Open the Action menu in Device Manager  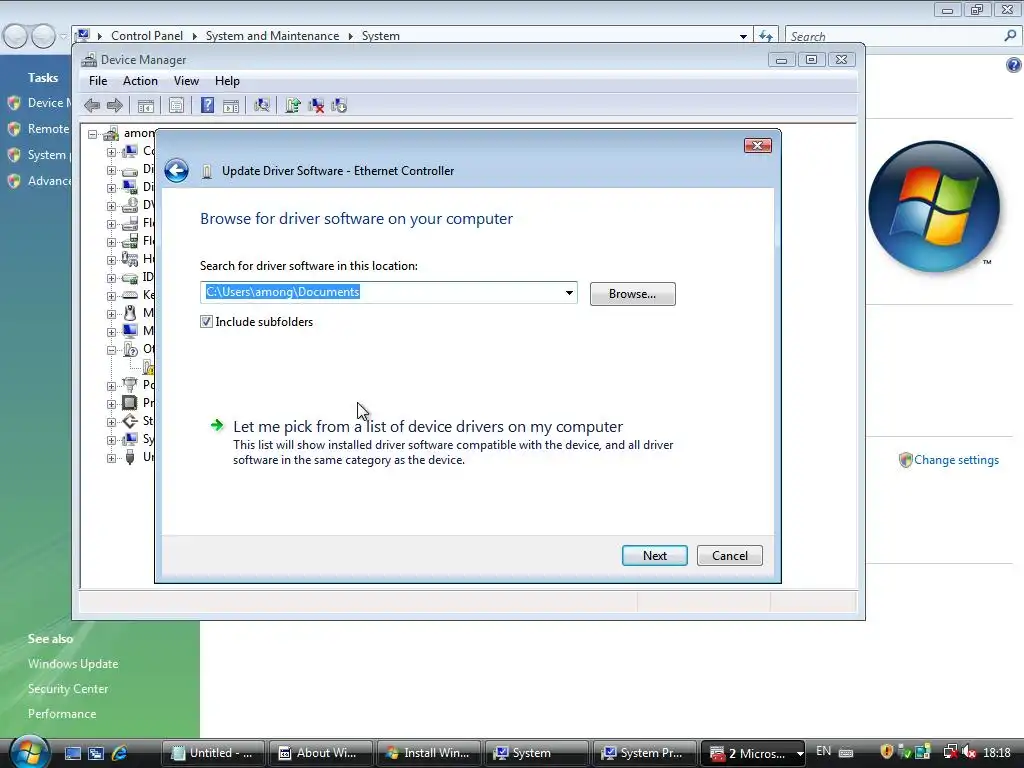pyautogui.click(x=140, y=81)
